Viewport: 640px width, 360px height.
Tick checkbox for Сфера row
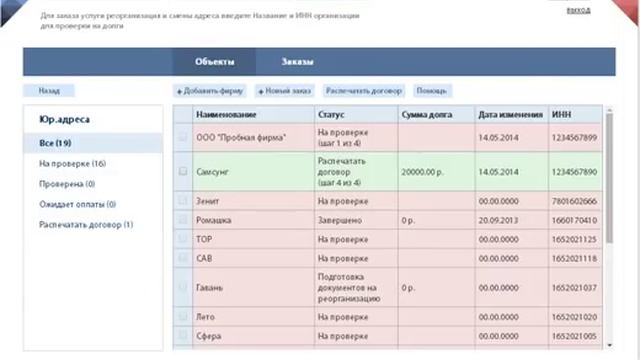(x=183, y=336)
